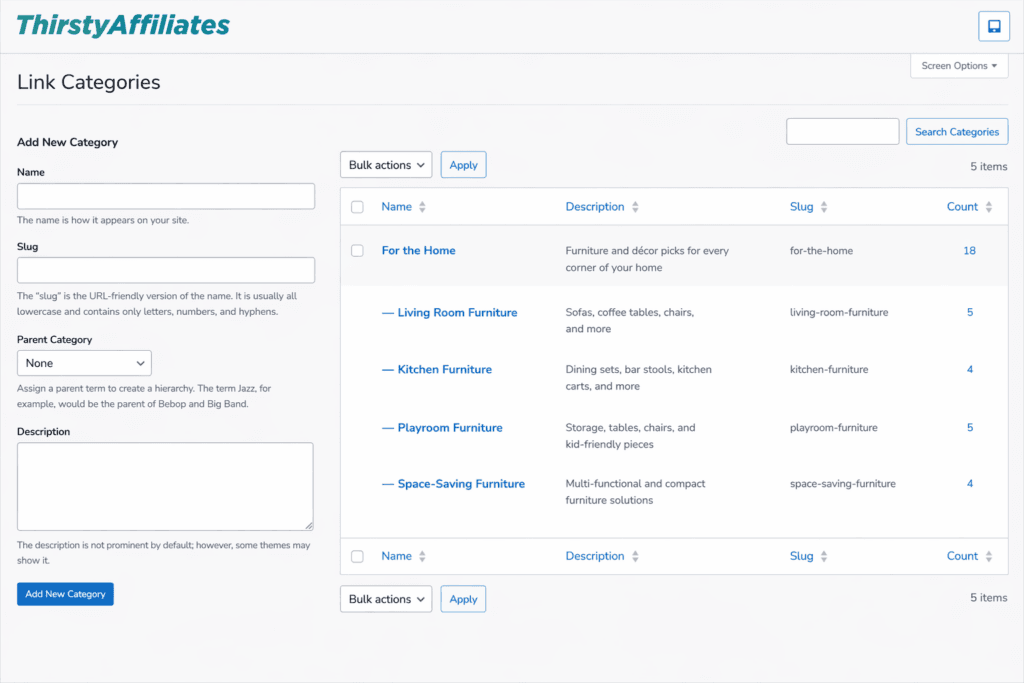Screen dimensions: 1024x683
Task: Expand the Screen Options menu
Action: pyautogui.click(x=958, y=65)
